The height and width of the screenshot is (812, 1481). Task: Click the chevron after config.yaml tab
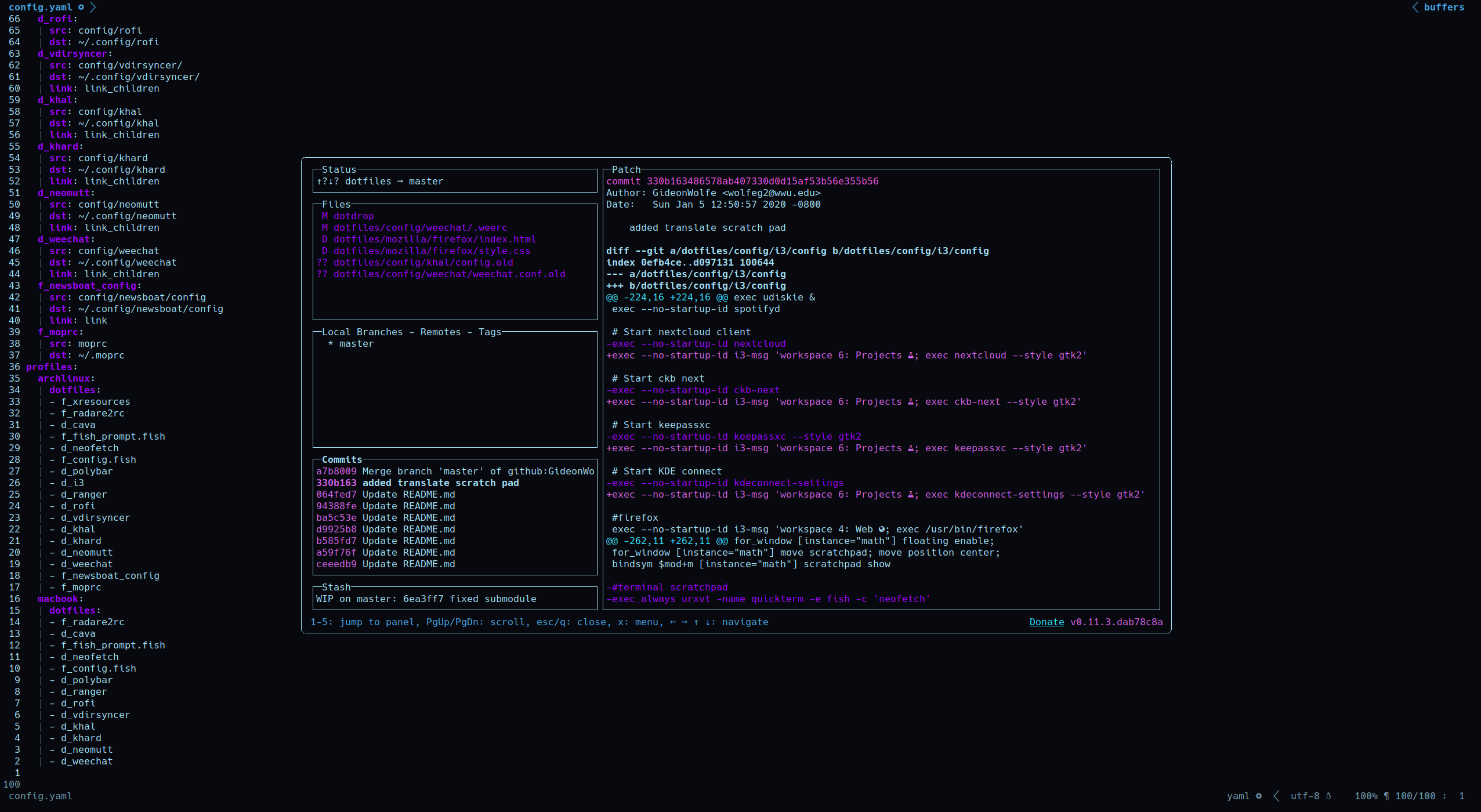pyautogui.click(x=93, y=7)
